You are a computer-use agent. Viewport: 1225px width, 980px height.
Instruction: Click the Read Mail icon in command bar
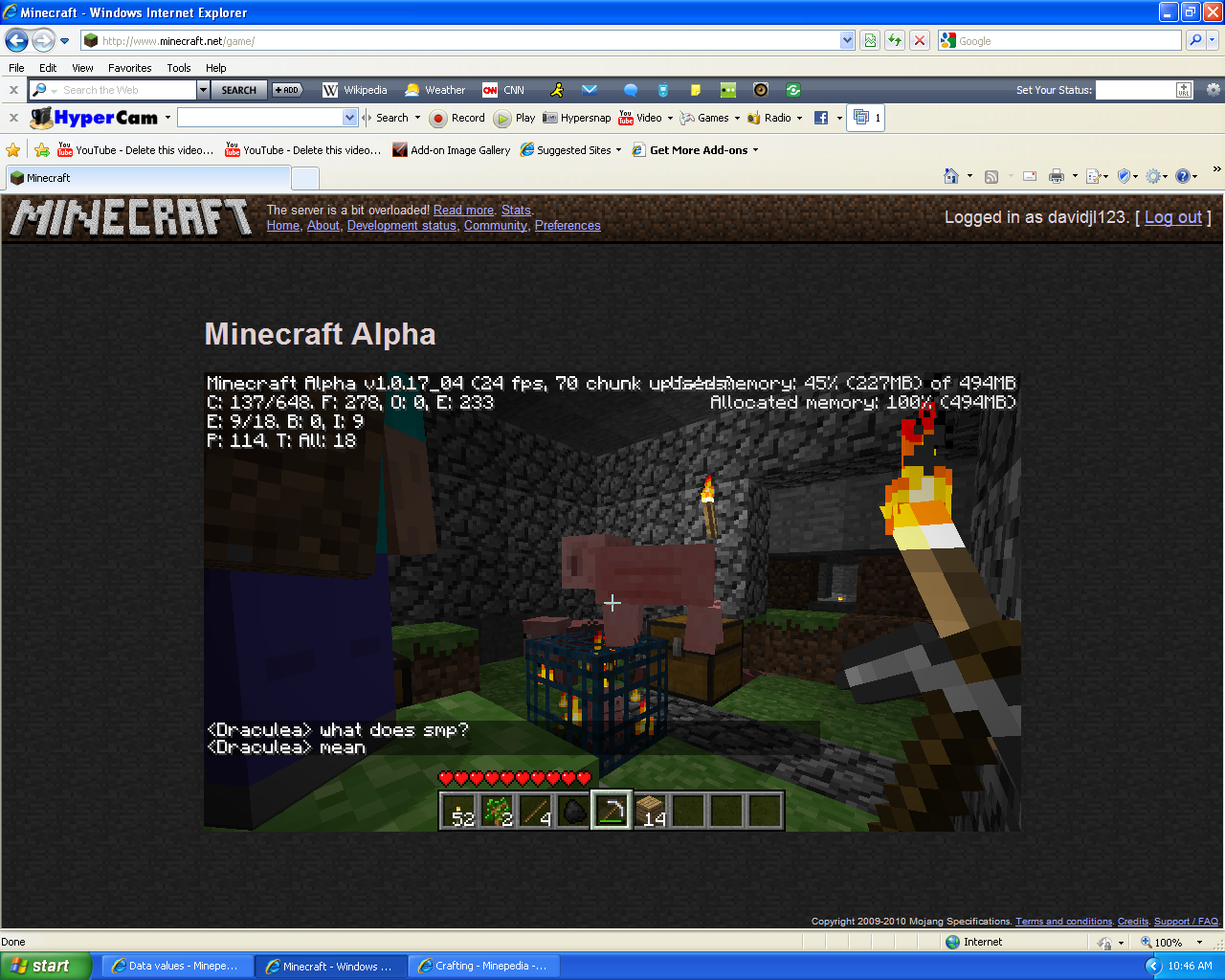point(1030,176)
